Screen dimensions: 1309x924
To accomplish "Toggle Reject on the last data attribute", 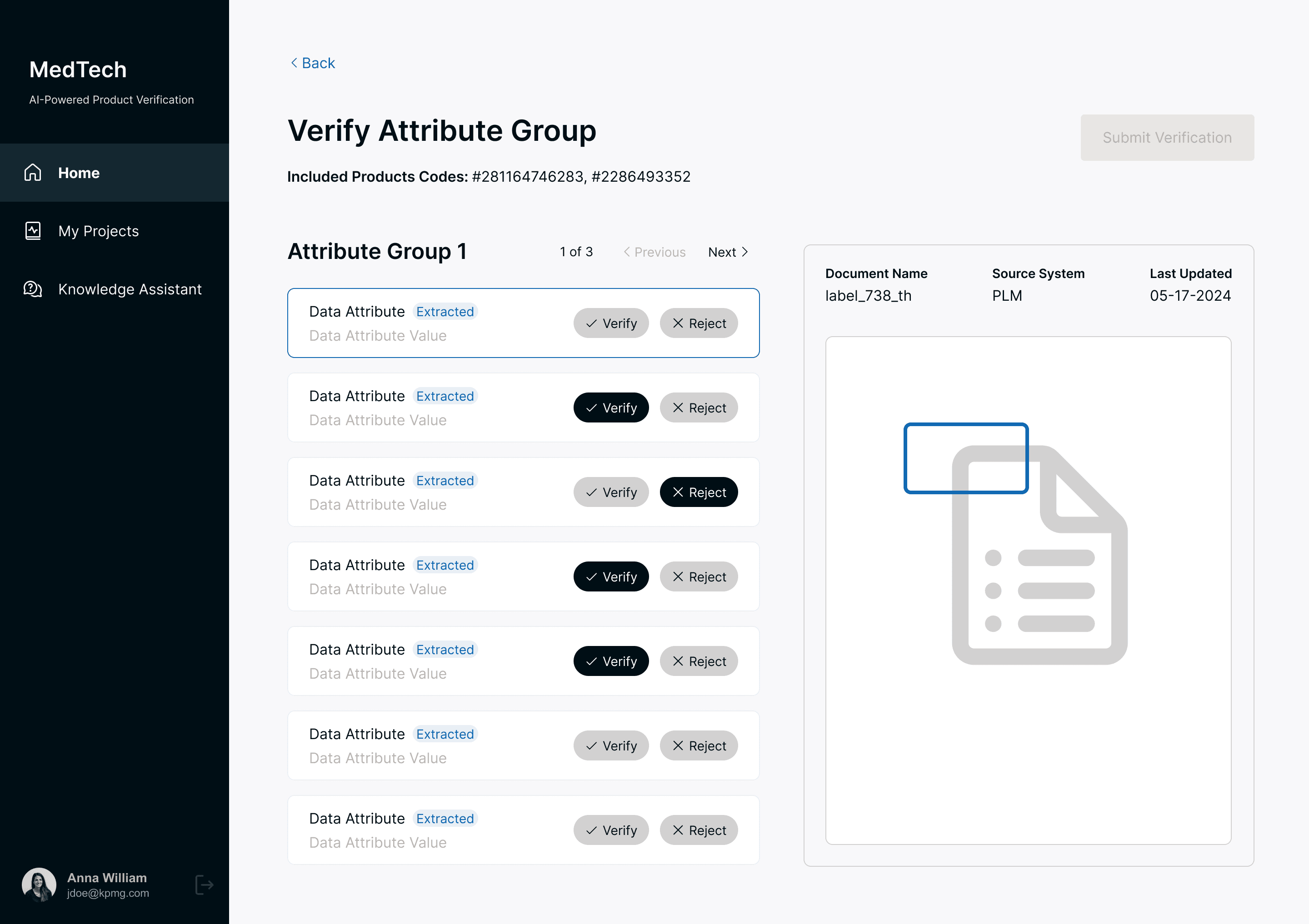I will [699, 830].
